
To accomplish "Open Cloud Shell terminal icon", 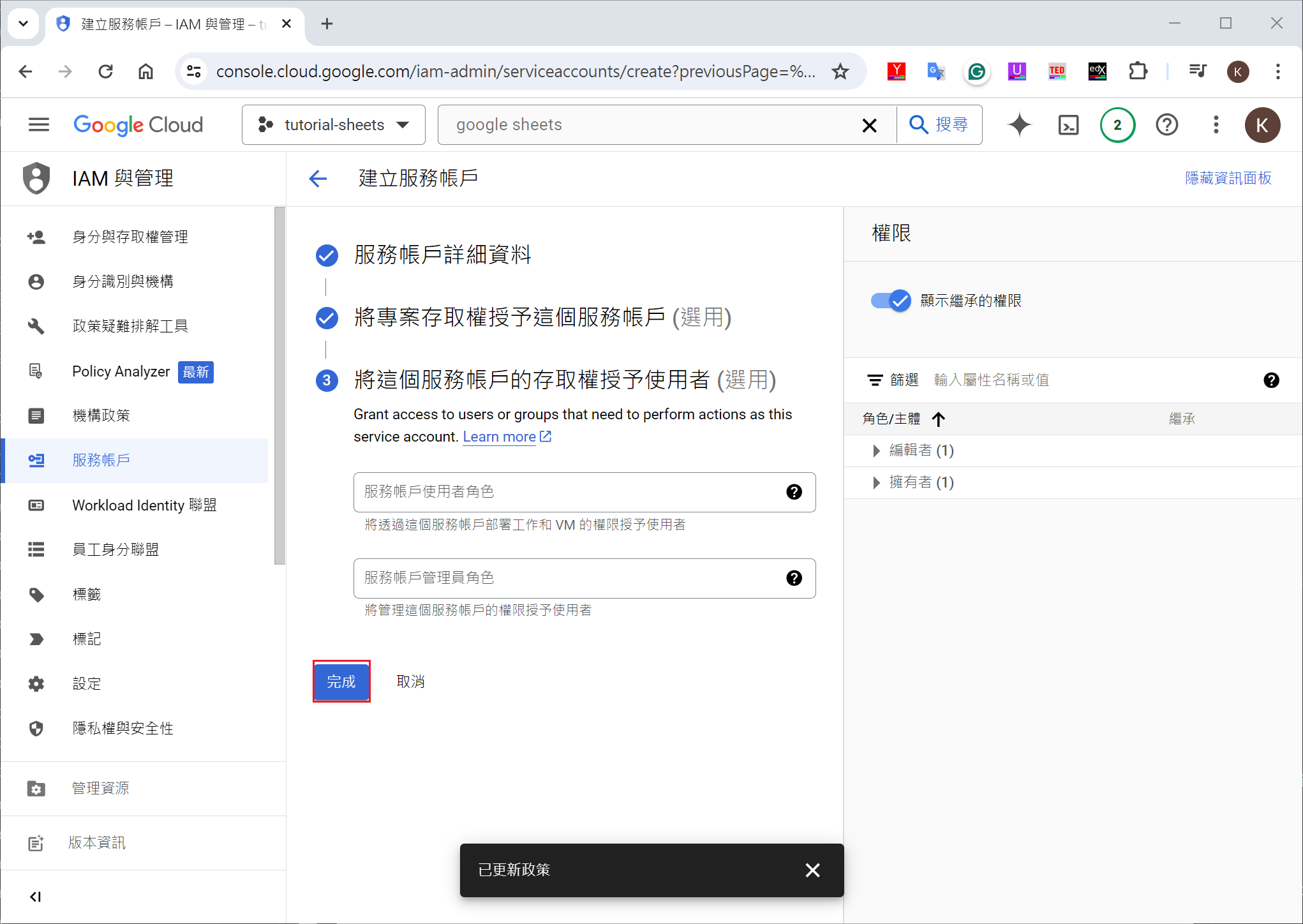I will click(1068, 125).
